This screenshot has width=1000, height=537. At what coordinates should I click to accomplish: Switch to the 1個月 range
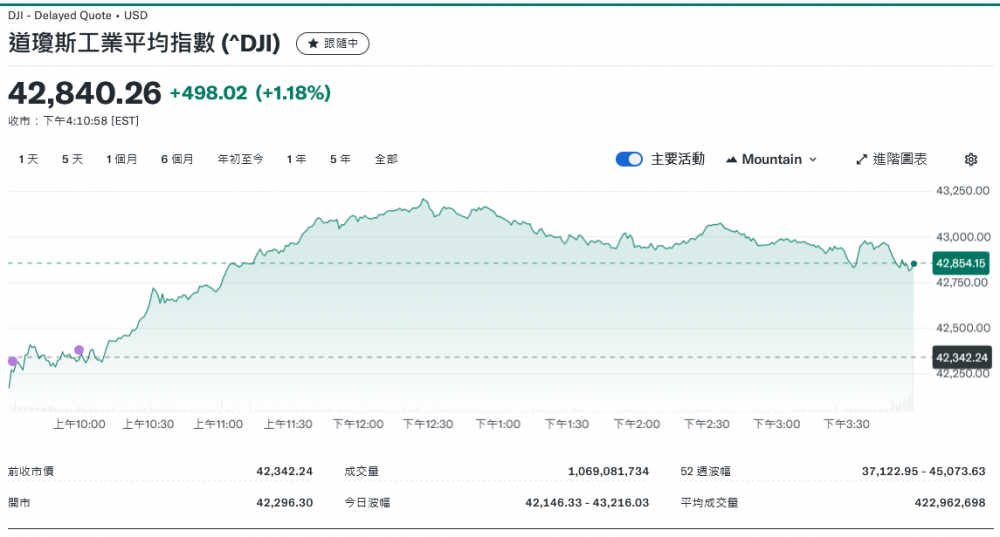[x=122, y=159]
